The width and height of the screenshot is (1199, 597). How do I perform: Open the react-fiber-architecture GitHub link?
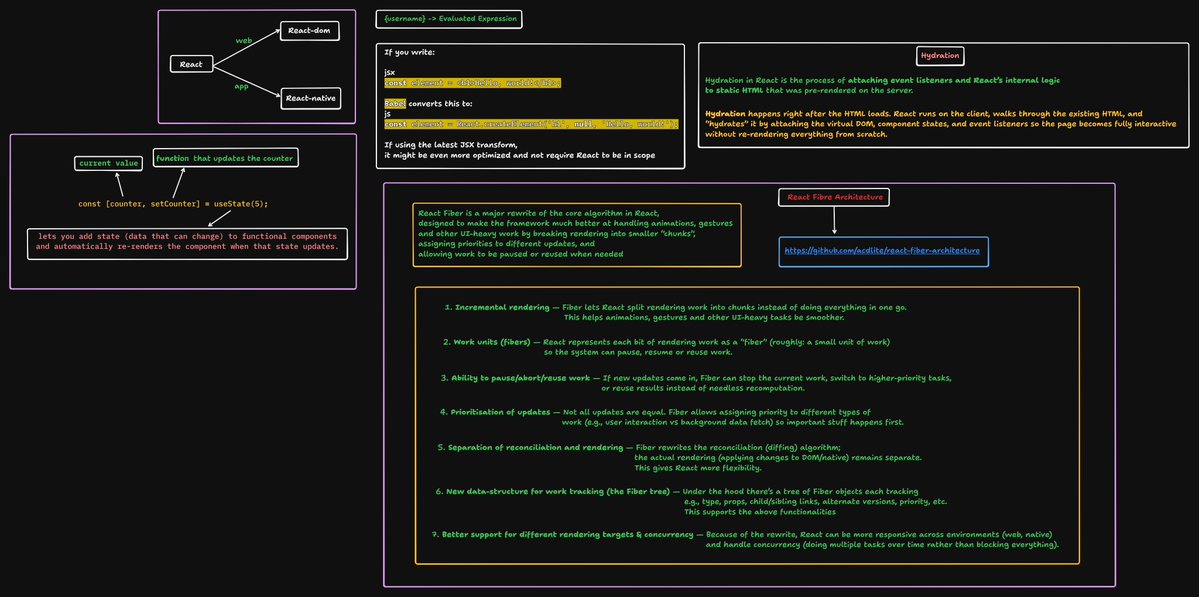[883, 251]
